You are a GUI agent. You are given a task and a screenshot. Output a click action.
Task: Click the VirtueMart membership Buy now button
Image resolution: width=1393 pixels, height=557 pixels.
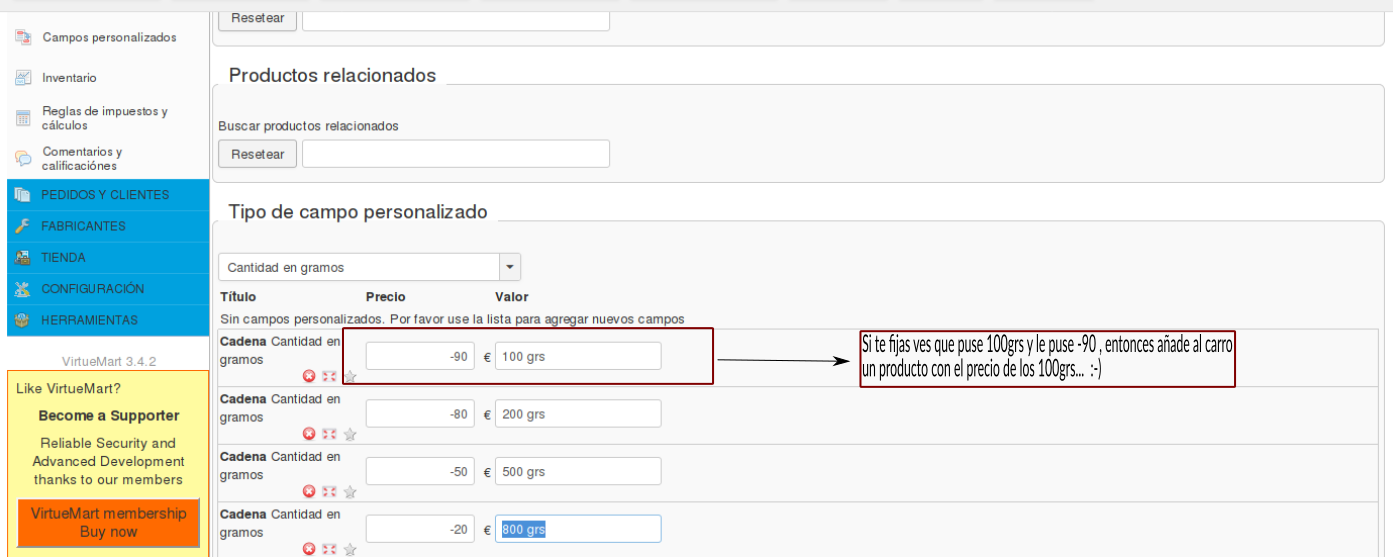109,522
